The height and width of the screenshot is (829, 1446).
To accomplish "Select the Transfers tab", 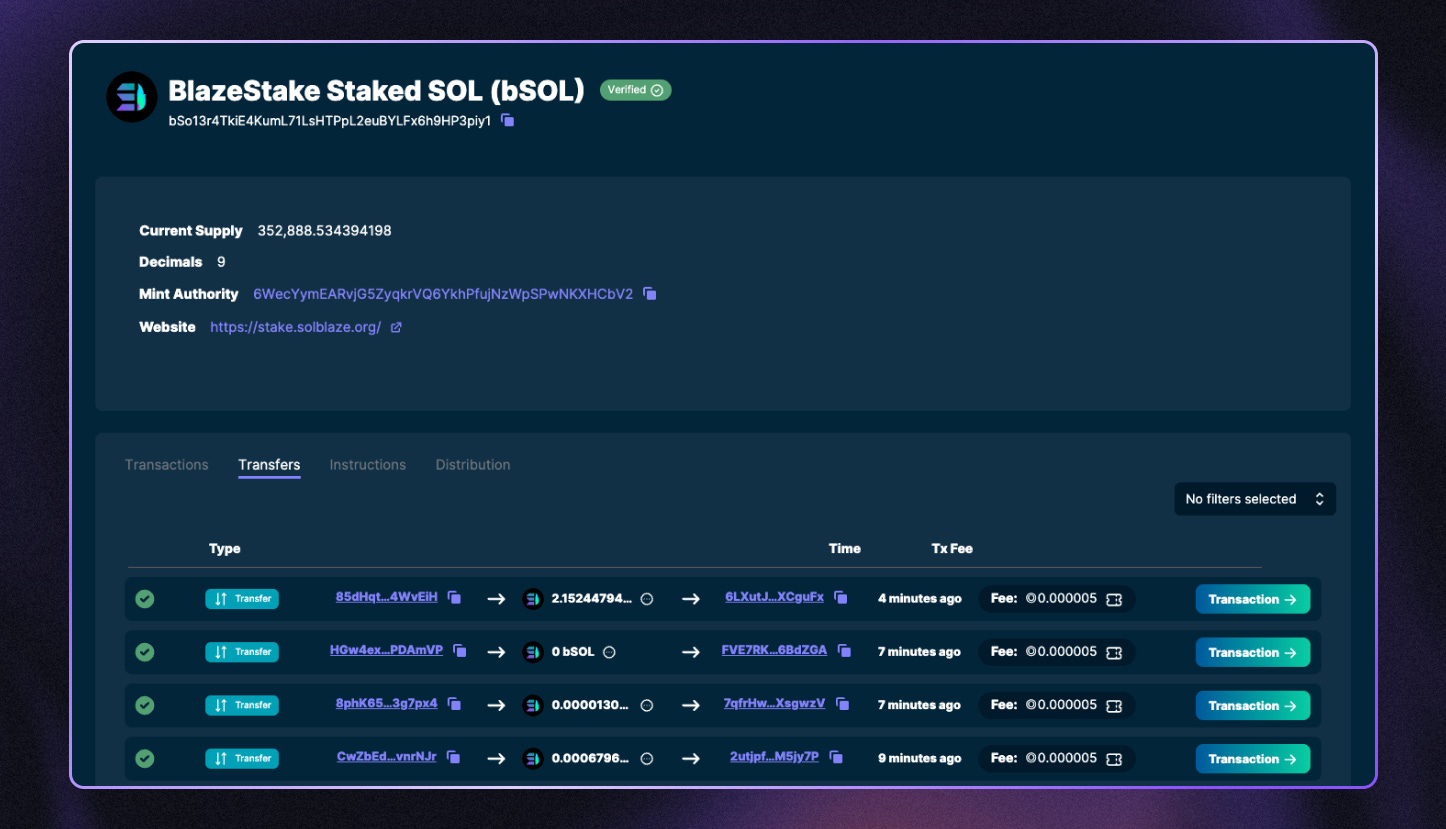I will tap(269, 465).
